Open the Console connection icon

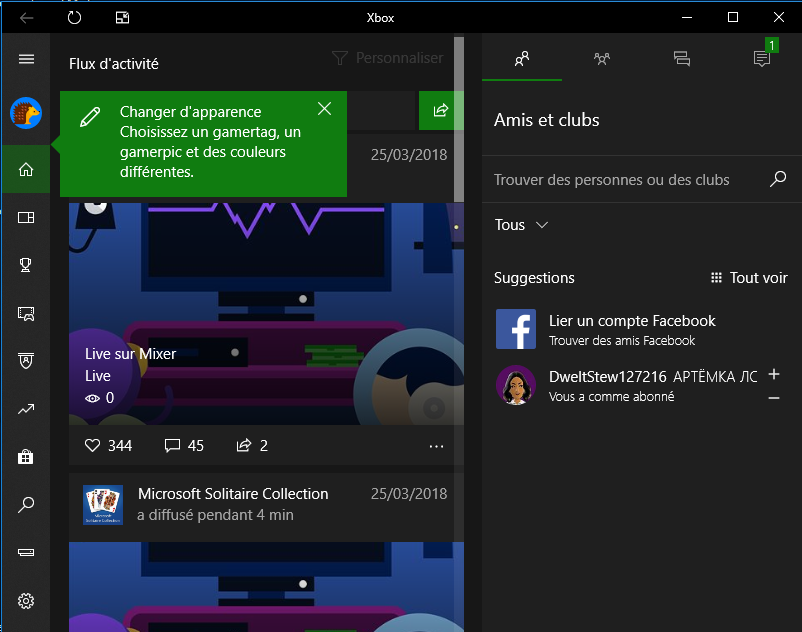pyautogui.click(x=26, y=552)
